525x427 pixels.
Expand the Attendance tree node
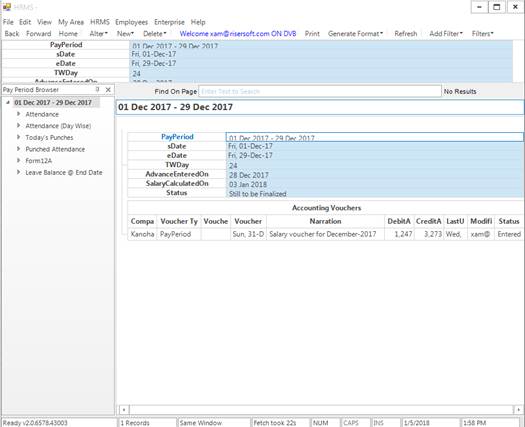(18, 114)
